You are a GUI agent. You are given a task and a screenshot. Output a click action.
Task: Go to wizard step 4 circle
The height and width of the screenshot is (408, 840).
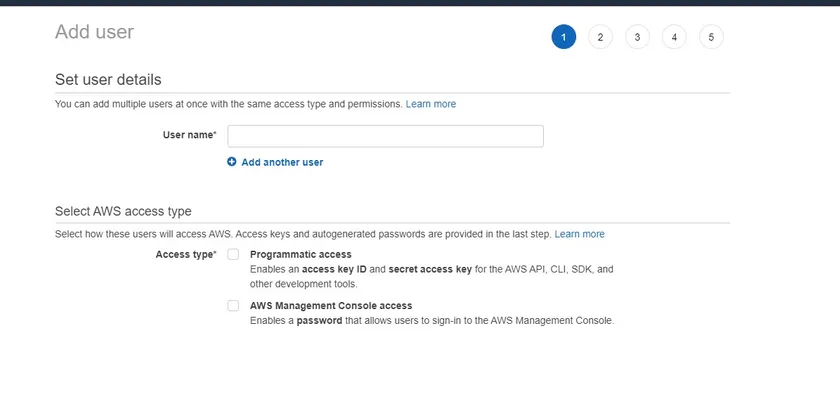tap(674, 37)
